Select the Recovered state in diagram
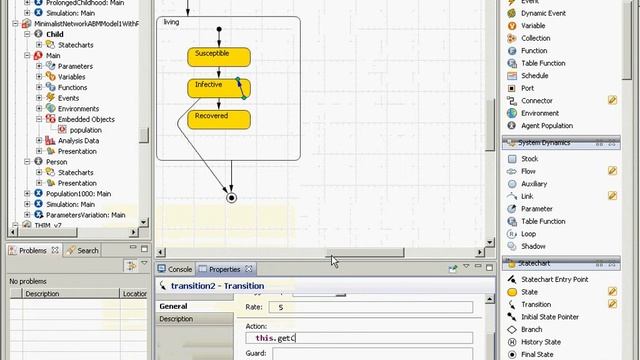Screen dimensions: 640x360 click(219, 120)
